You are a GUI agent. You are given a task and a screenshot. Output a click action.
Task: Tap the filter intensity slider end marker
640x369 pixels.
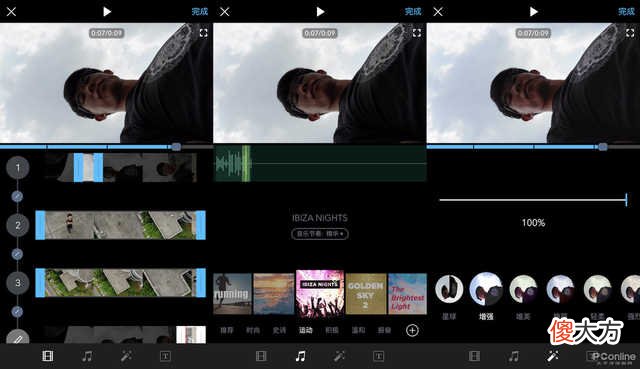point(626,200)
